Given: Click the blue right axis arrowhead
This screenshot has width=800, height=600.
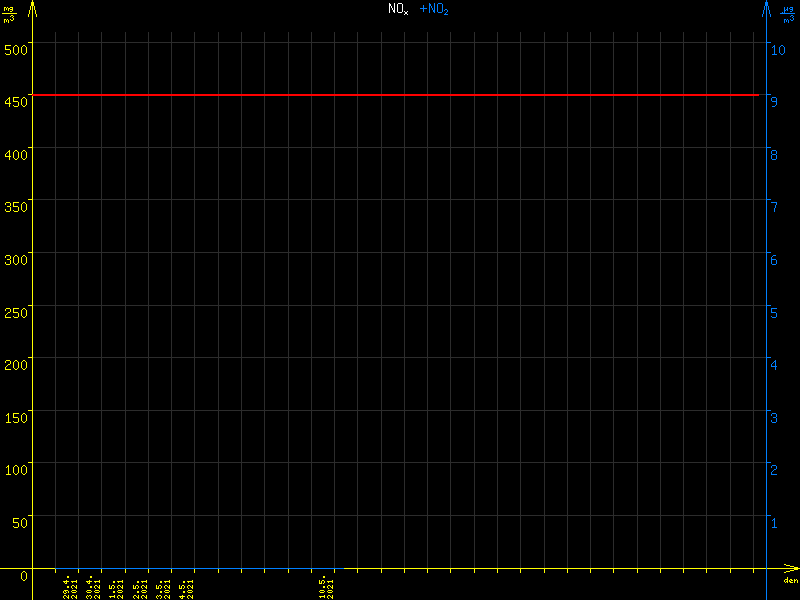Looking at the screenshot, I should 767,8.
